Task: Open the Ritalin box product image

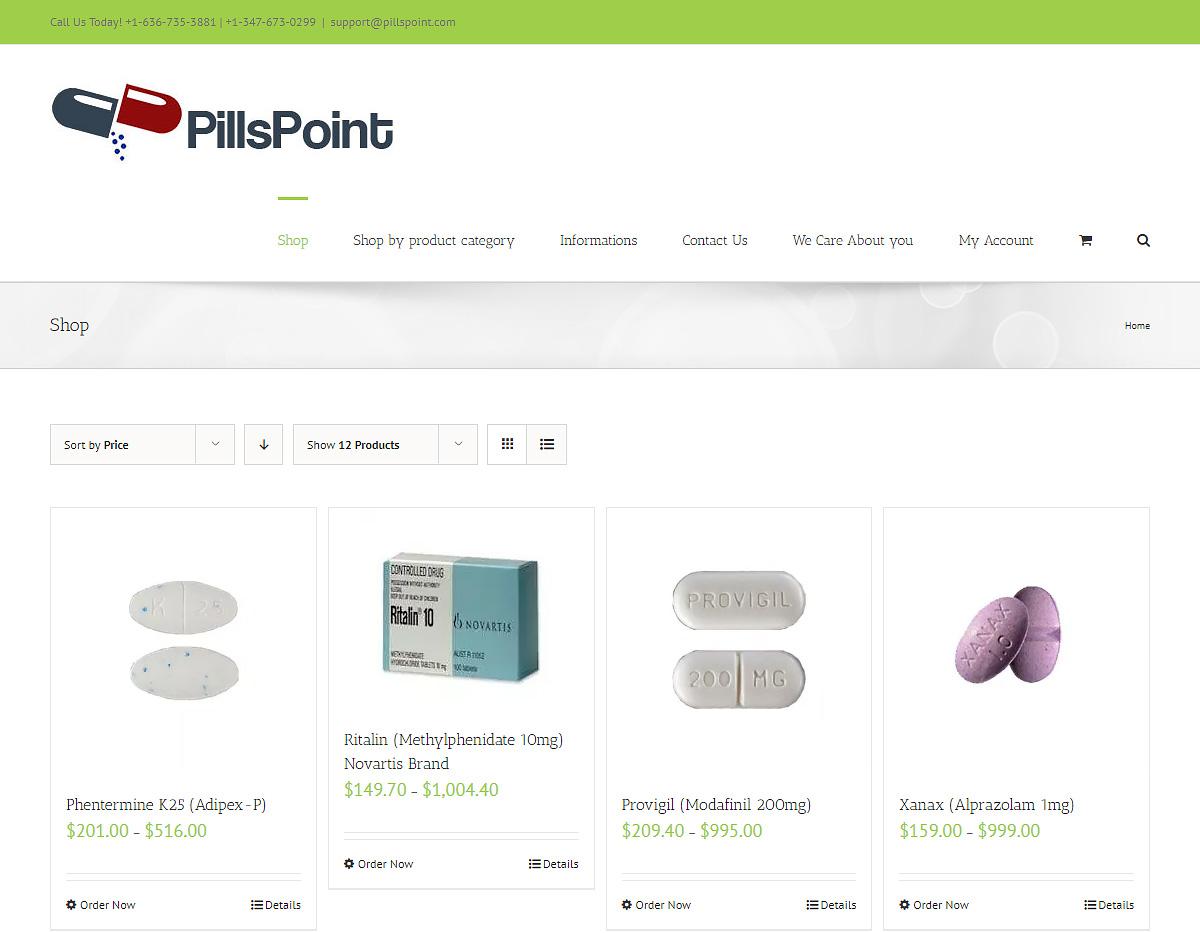Action: point(461,617)
